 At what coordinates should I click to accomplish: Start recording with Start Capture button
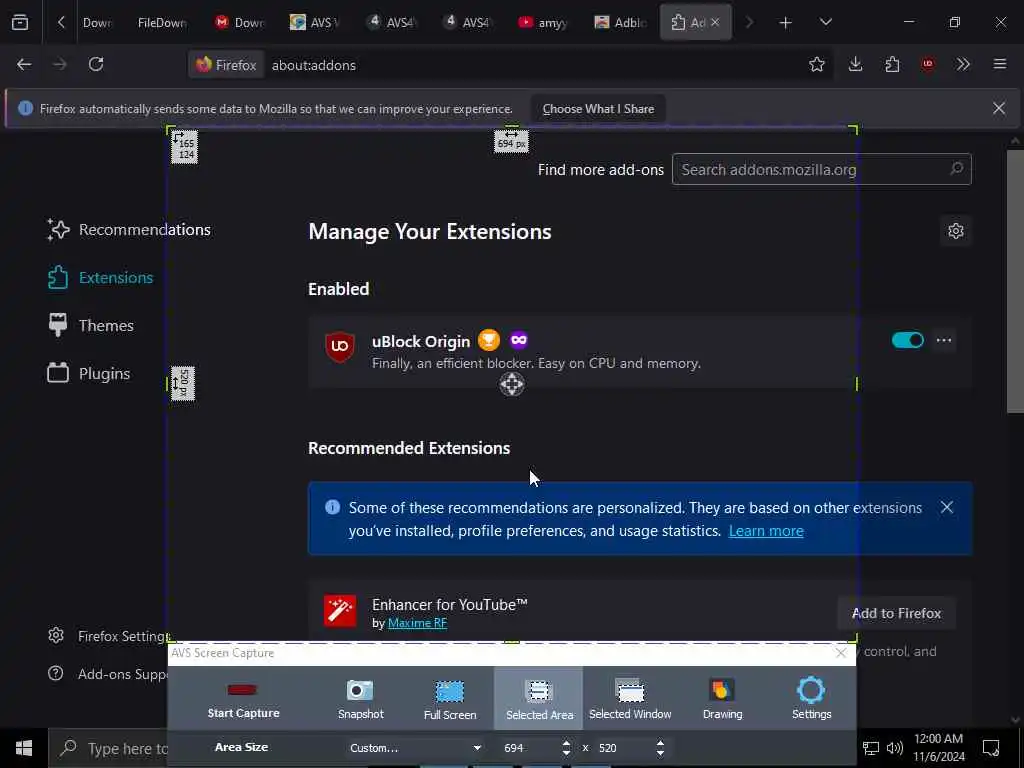pyautogui.click(x=243, y=699)
